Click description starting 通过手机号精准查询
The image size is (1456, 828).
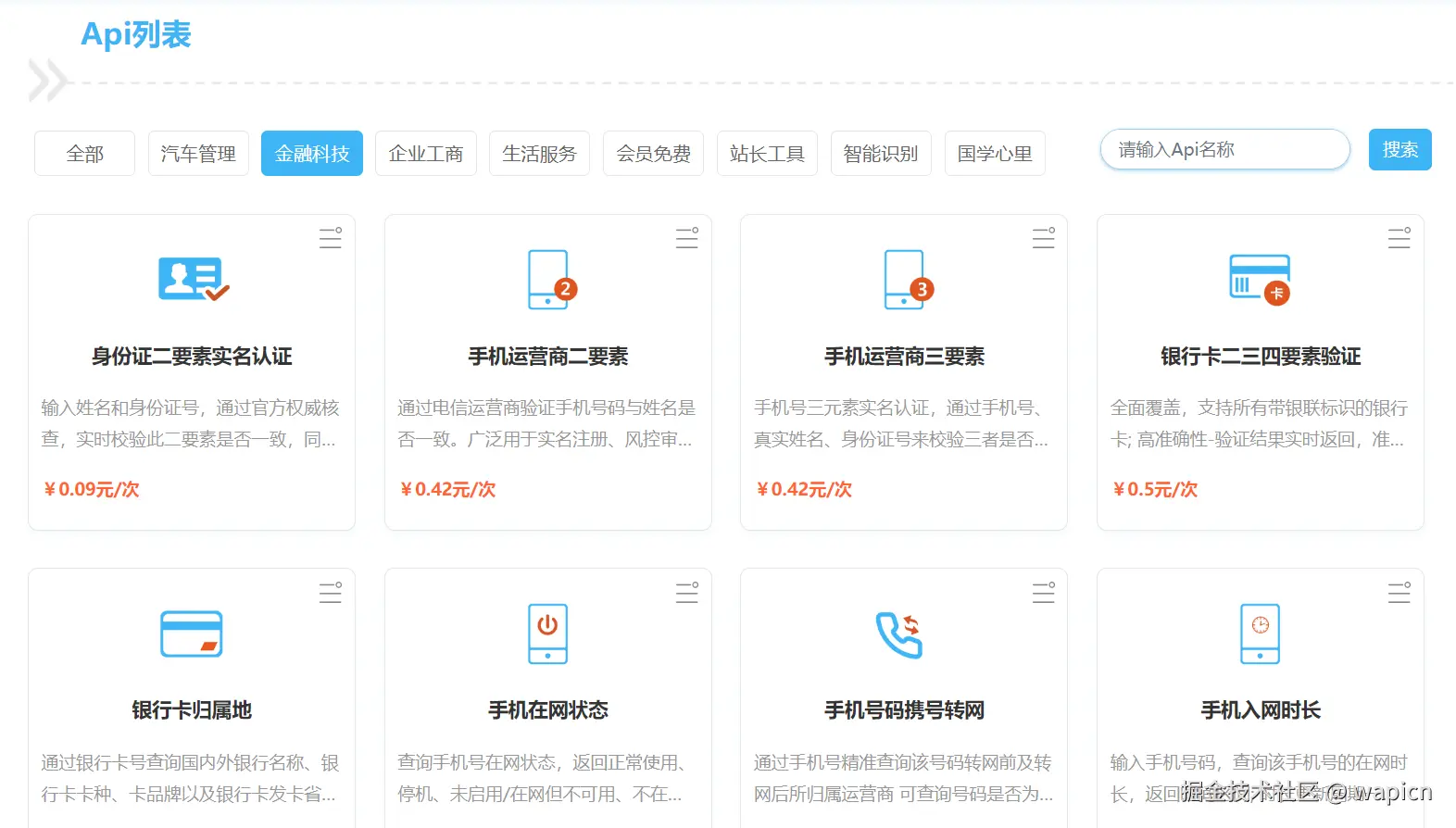pos(903,778)
